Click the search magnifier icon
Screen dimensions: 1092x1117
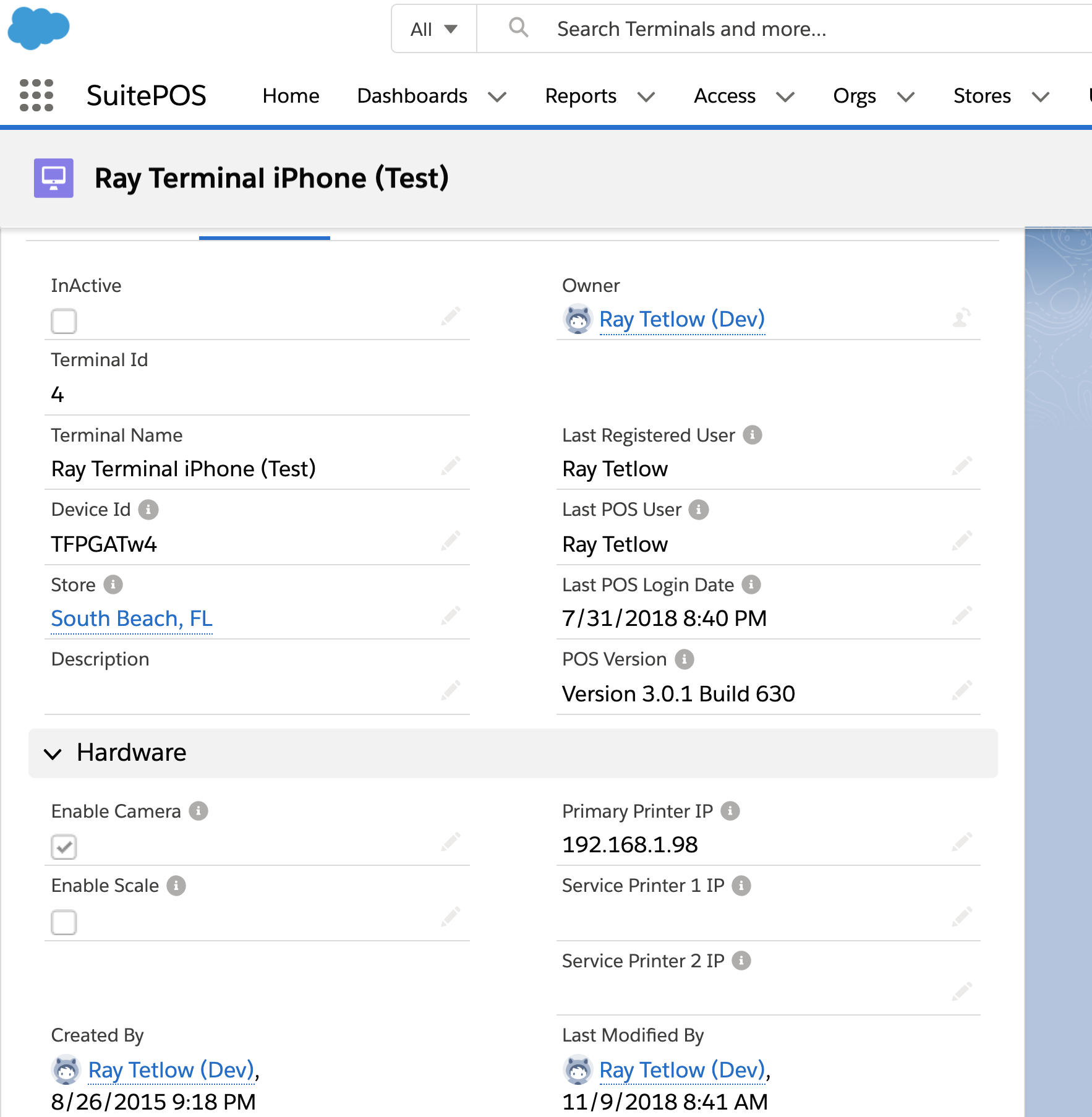518,27
